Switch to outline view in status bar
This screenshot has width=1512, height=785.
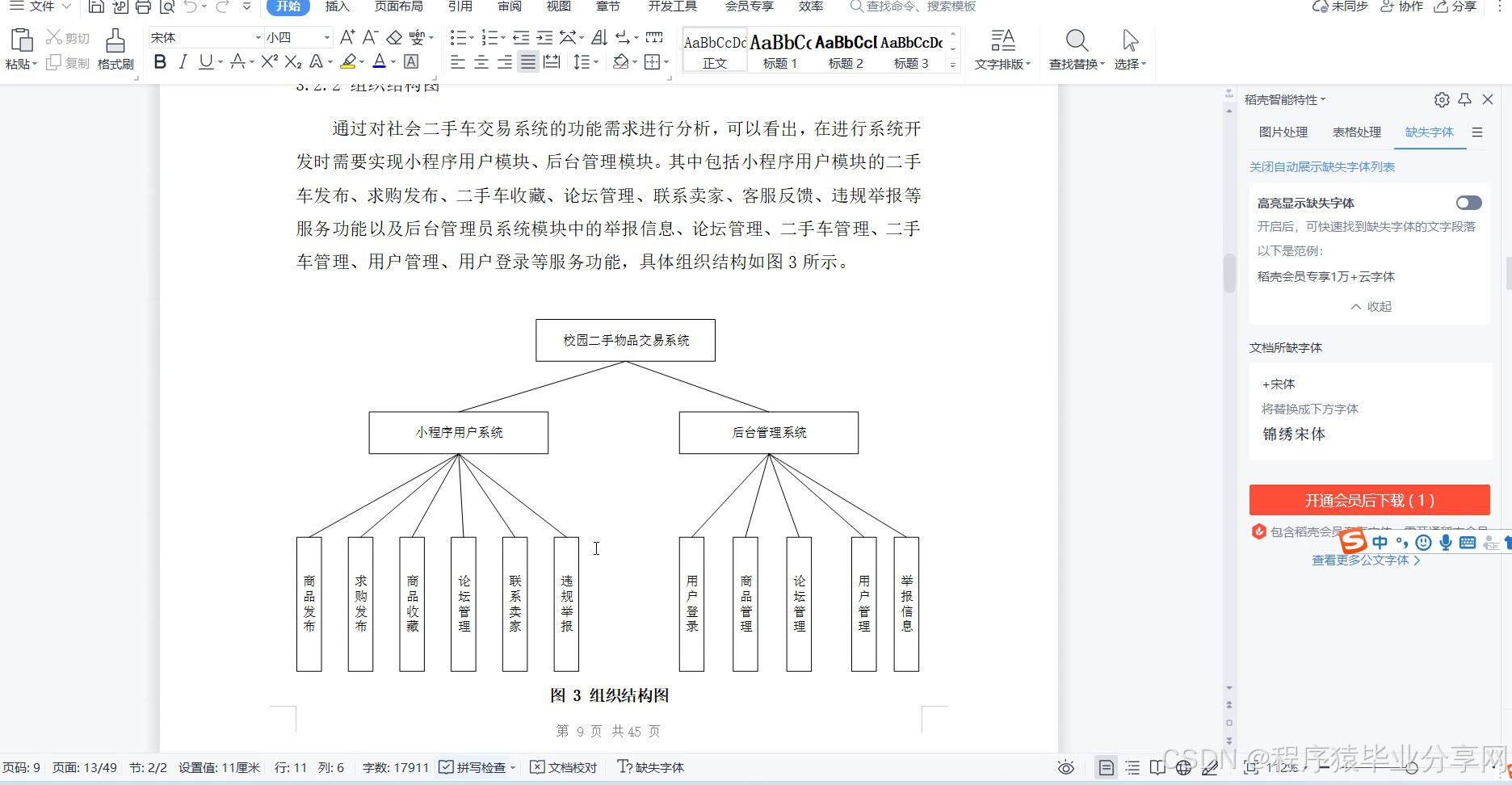point(1132,768)
